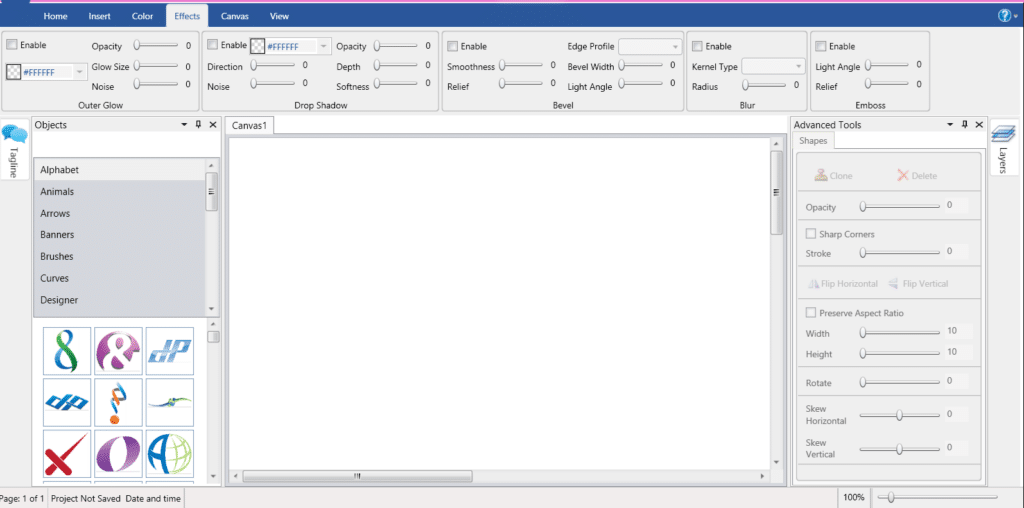
Task: Select the blue globe letter A logo
Action: [170, 453]
